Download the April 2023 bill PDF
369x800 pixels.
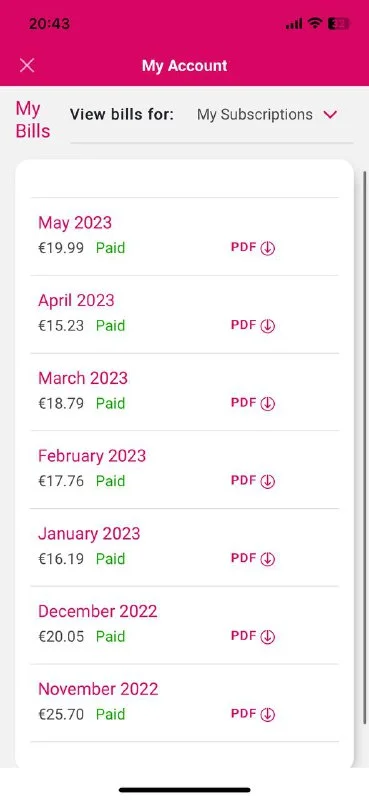click(253, 326)
